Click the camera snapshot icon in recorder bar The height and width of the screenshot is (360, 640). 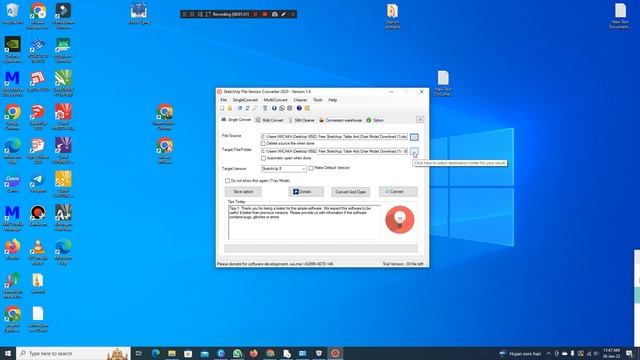pos(275,14)
